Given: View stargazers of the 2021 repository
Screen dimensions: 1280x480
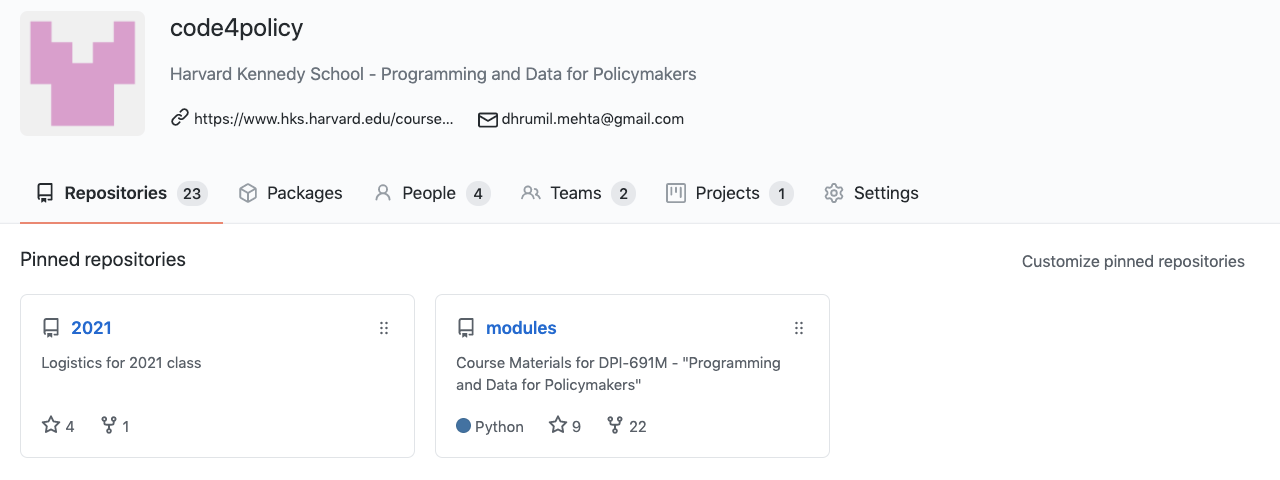Looking at the screenshot, I should click(x=58, y=426).
